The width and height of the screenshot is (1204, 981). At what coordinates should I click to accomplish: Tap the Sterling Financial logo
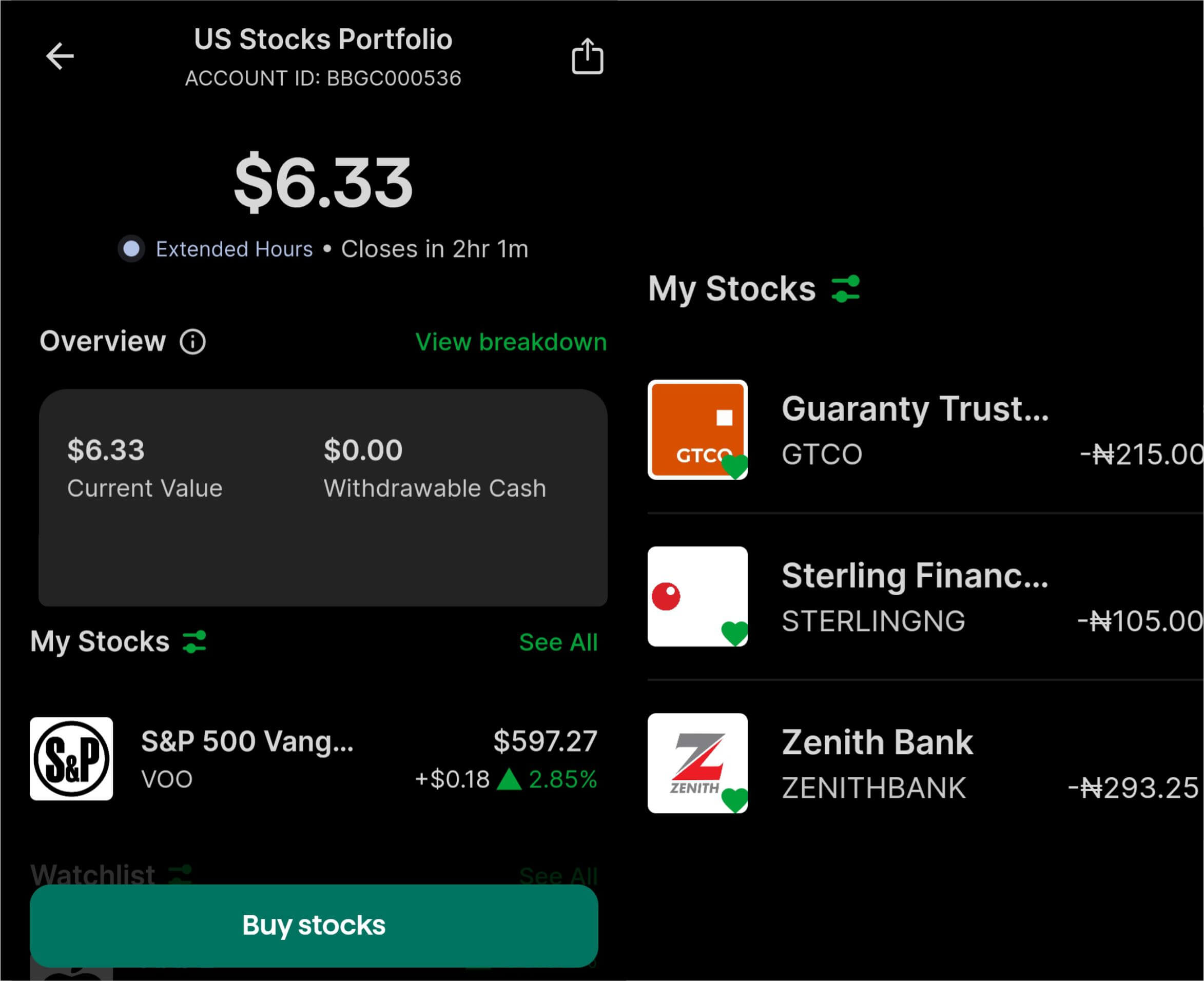click(x=697, y=596)
